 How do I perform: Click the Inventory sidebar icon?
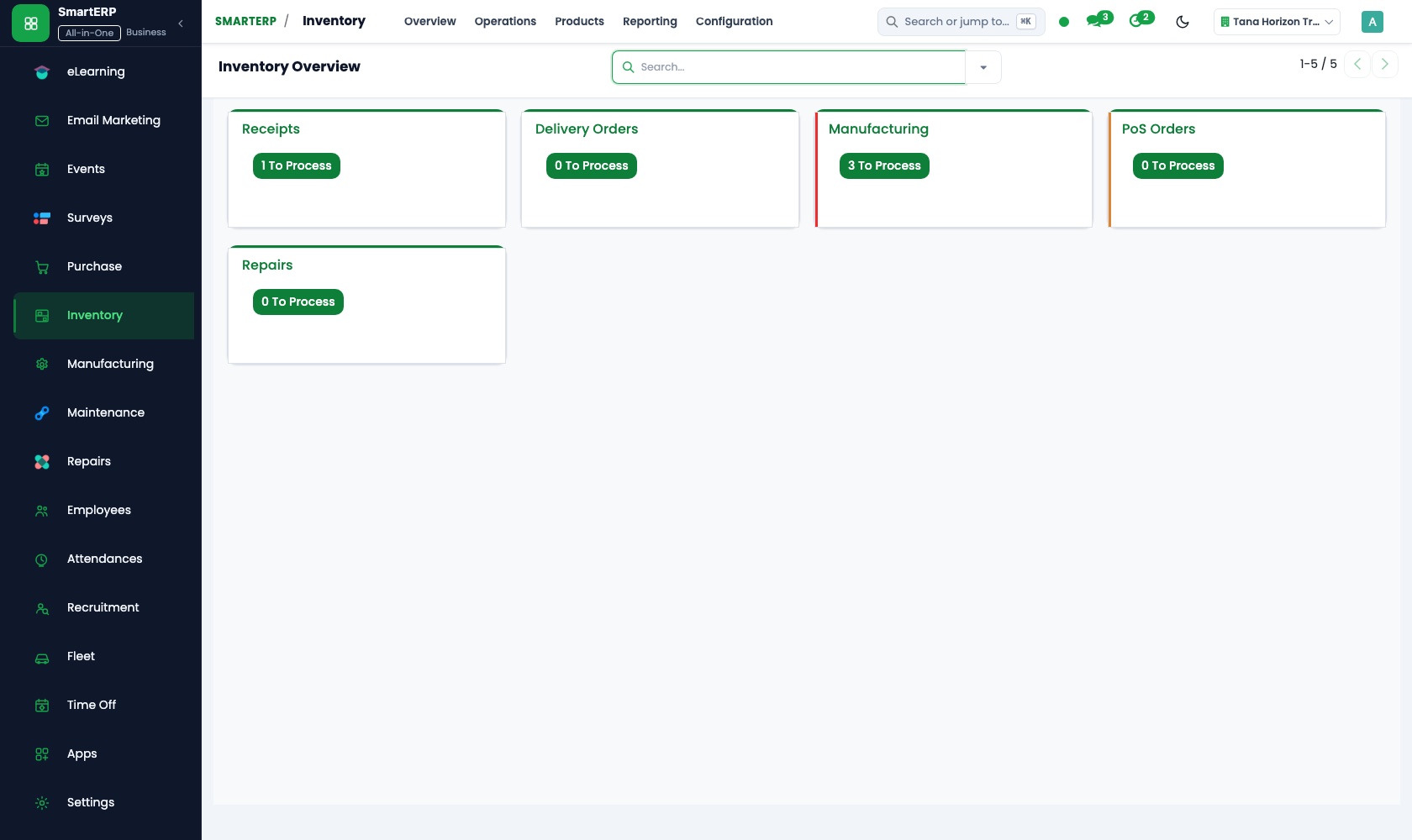pos(42,316)
